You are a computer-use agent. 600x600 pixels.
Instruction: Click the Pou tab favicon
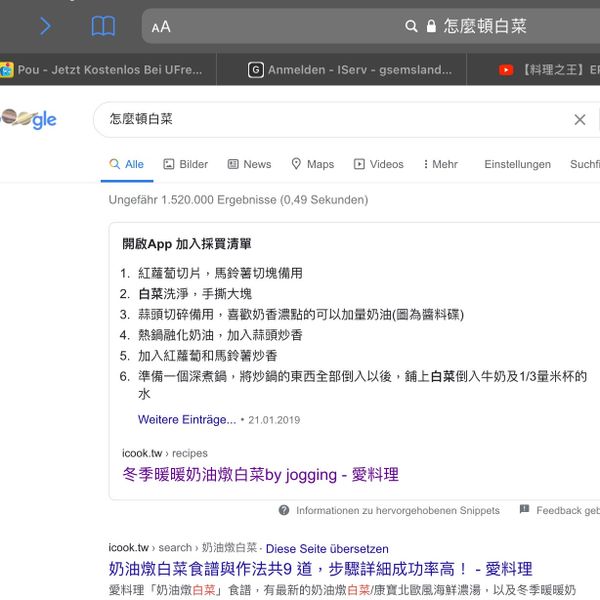pos(7,70)
